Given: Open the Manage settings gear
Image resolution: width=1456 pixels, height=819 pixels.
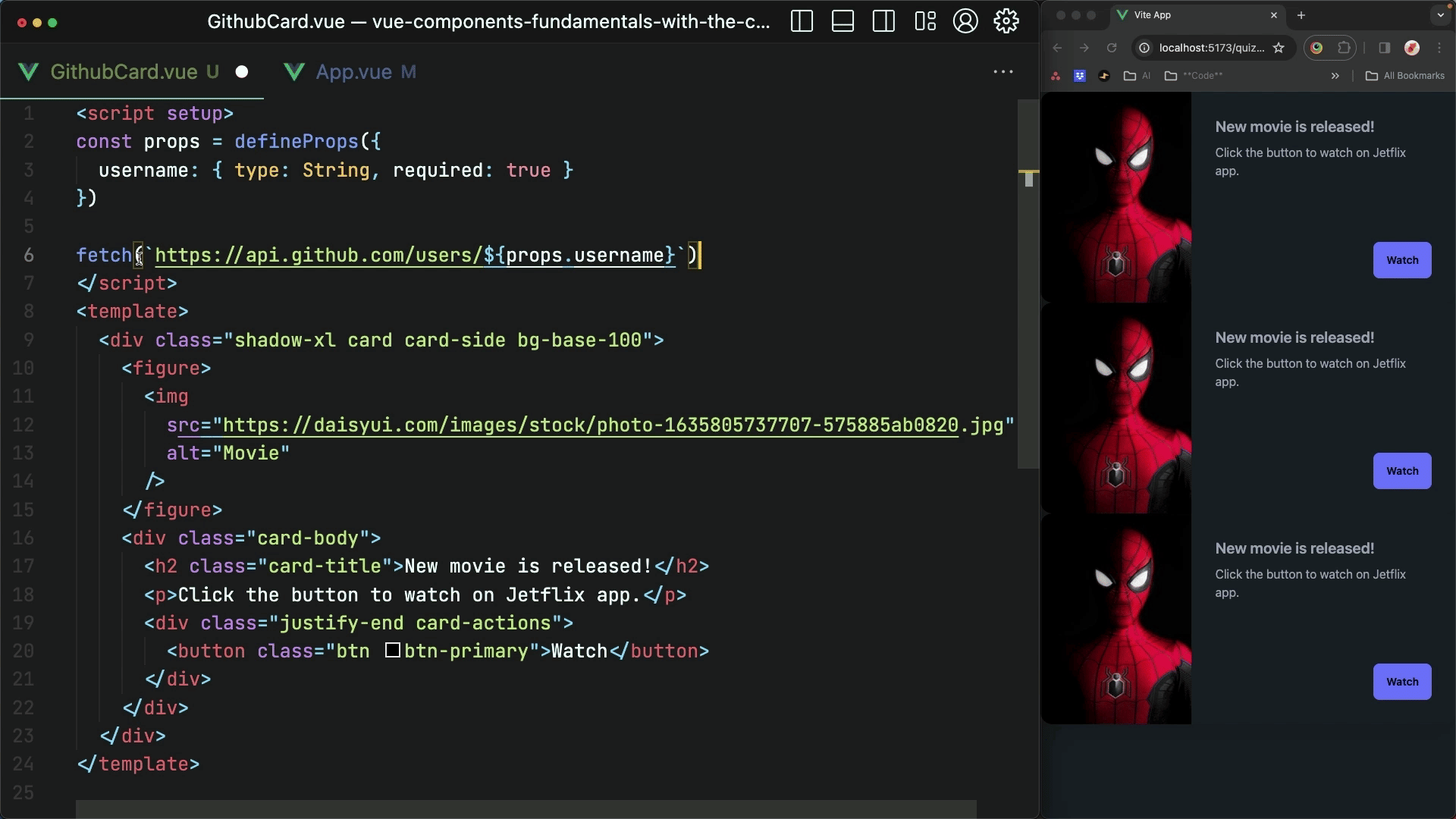Looking at the screenshot, I should 1006,21.
